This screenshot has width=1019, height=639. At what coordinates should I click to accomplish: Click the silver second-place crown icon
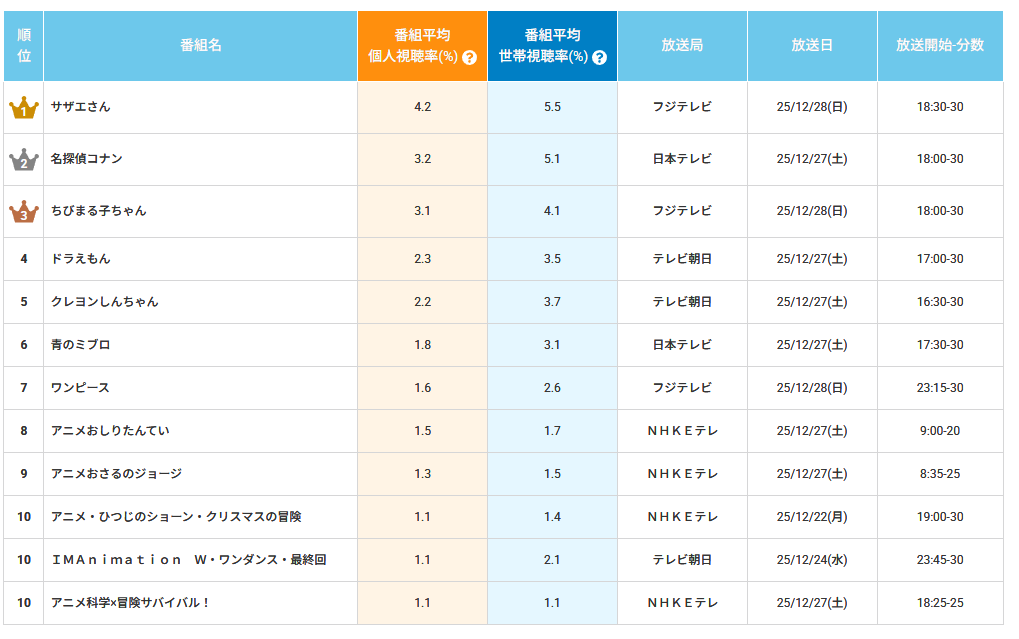pos(23,160)
